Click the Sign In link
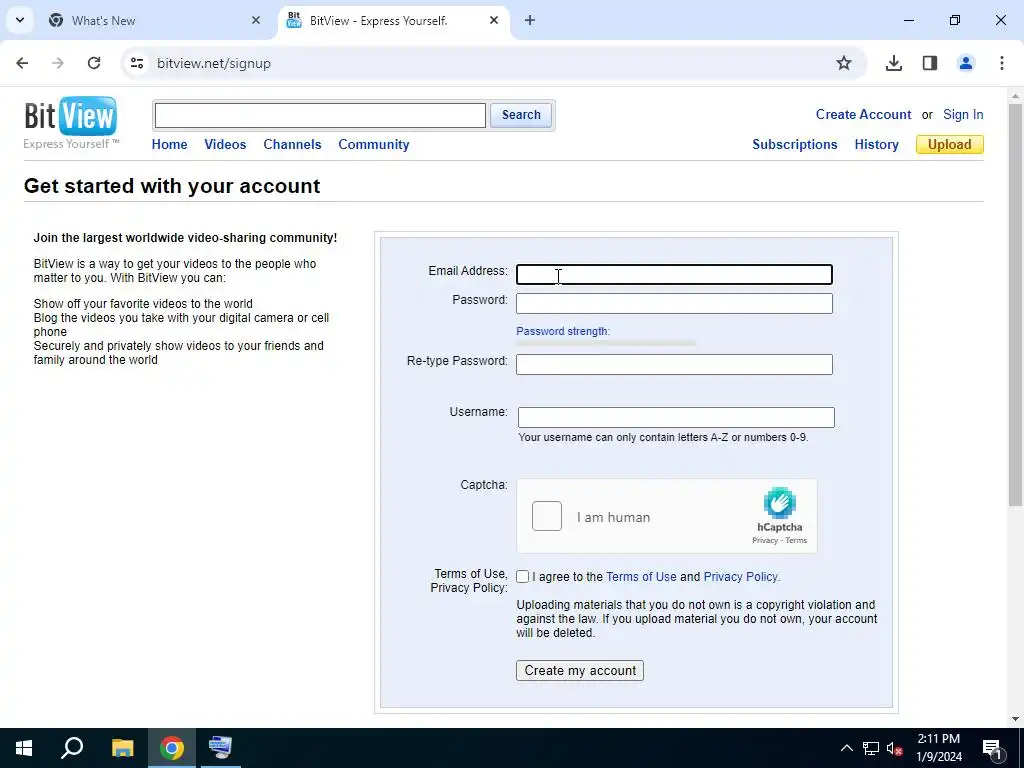 (x=963, y=114)
